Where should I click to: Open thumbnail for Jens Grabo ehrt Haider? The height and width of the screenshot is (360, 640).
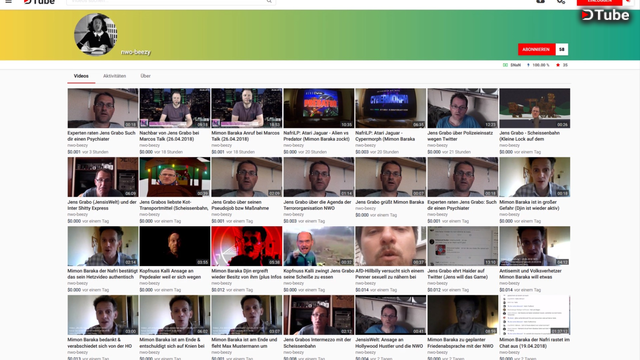pos(462,246)
